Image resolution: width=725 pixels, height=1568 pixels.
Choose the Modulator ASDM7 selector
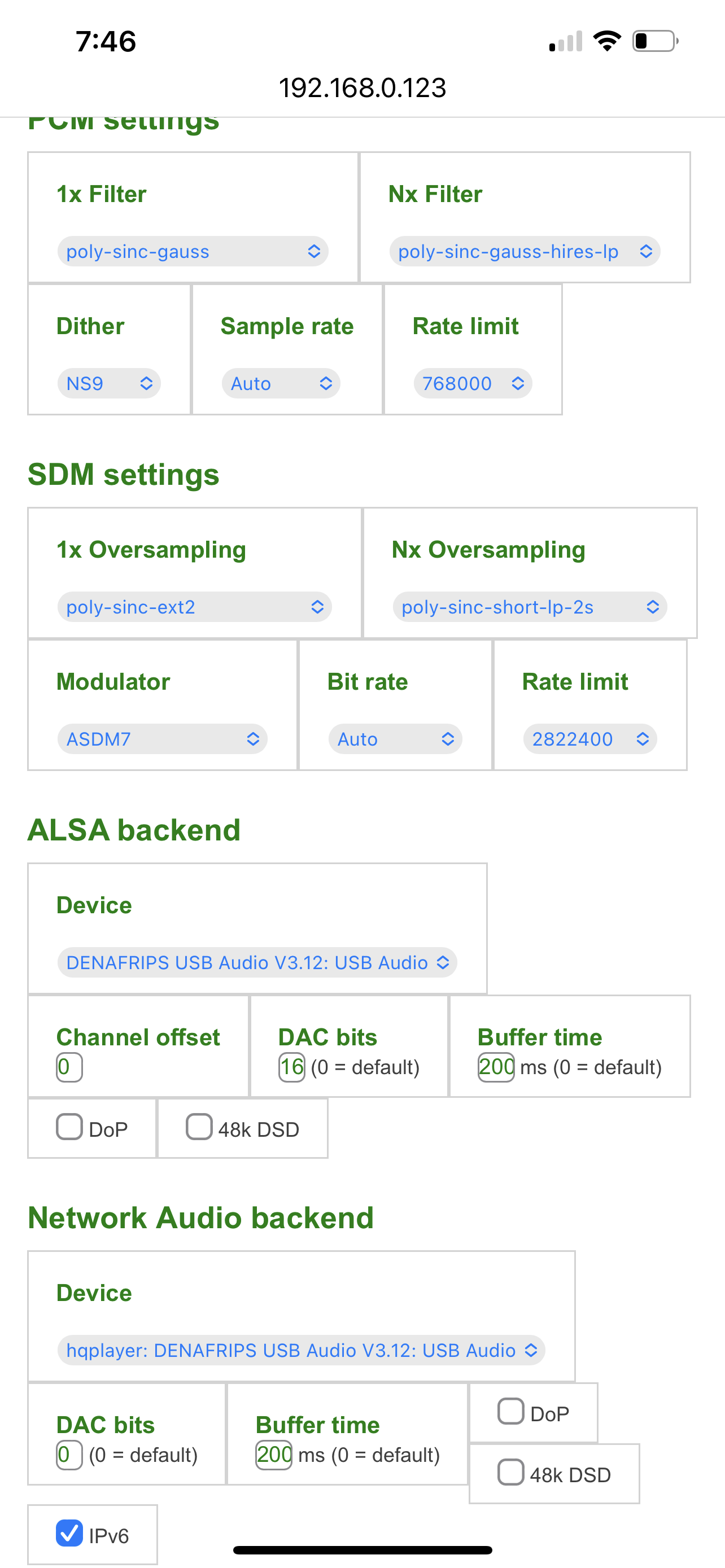click(162, 739)
